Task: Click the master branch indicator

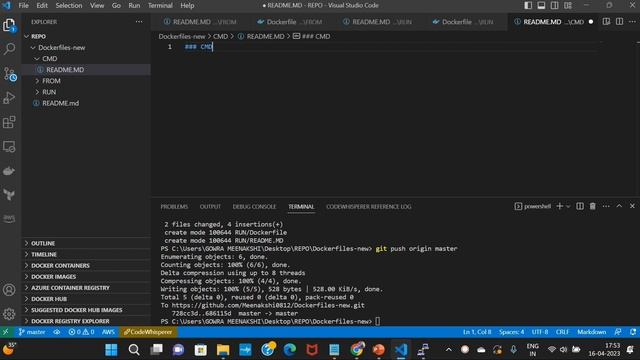Action: point(32,332)
